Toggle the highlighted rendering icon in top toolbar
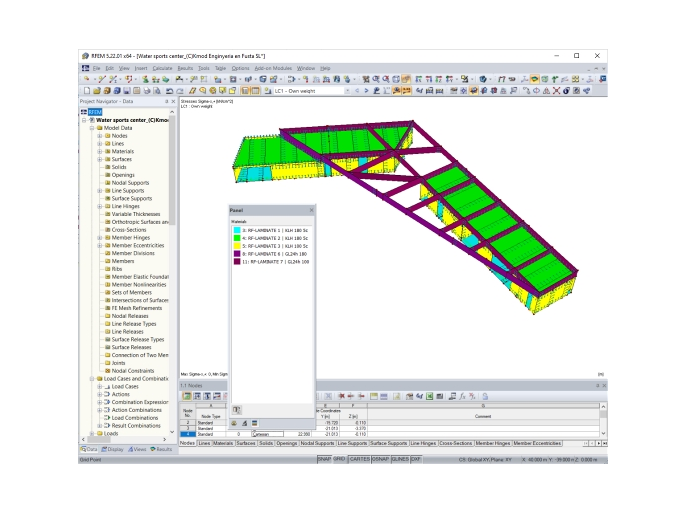686x514 pixels. click(535, 79)
